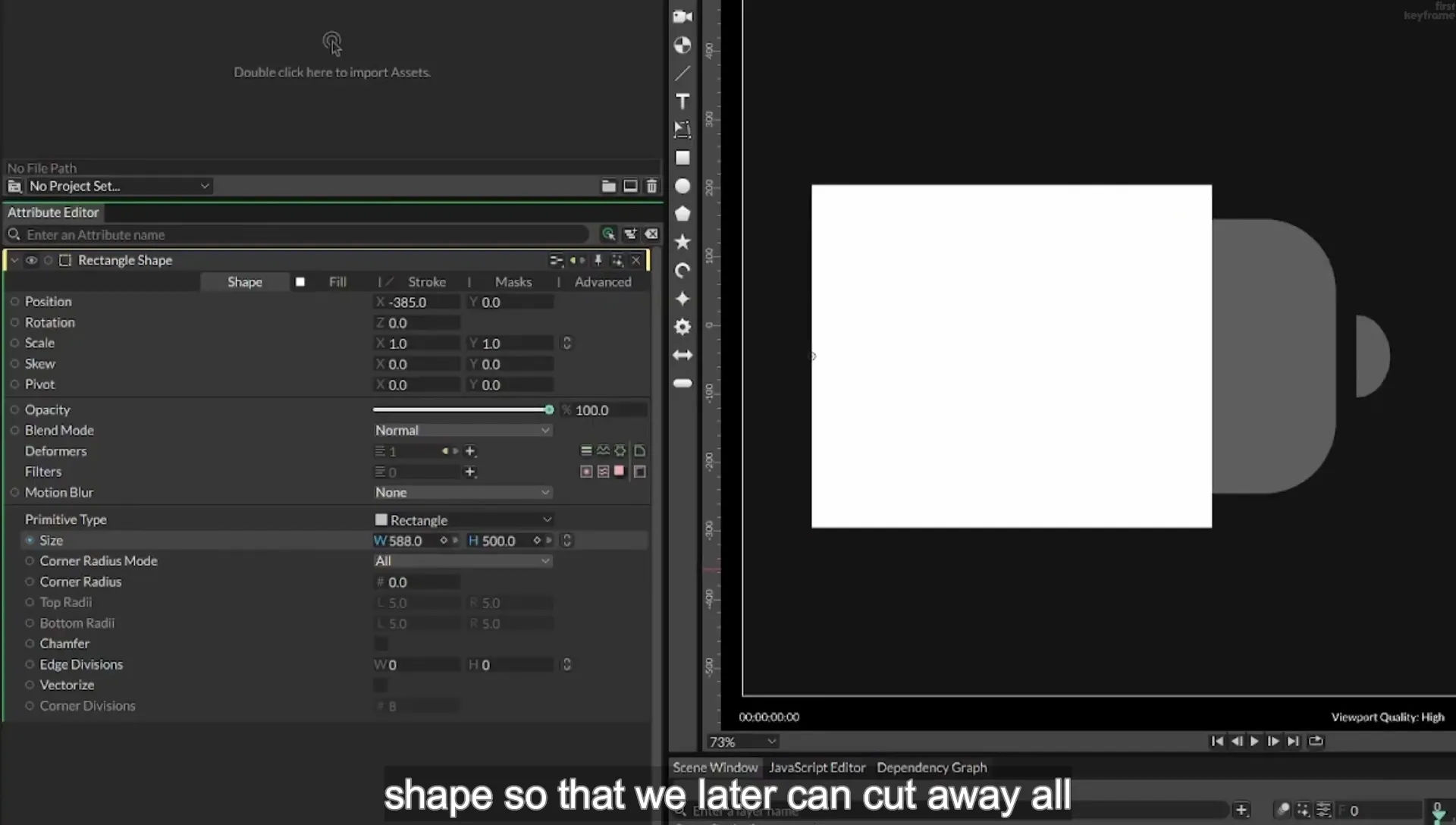The height and width of the screenshot is (825, 1456).
Task: Add a new Filter with plus button
Action: click(x=470, y=472)
